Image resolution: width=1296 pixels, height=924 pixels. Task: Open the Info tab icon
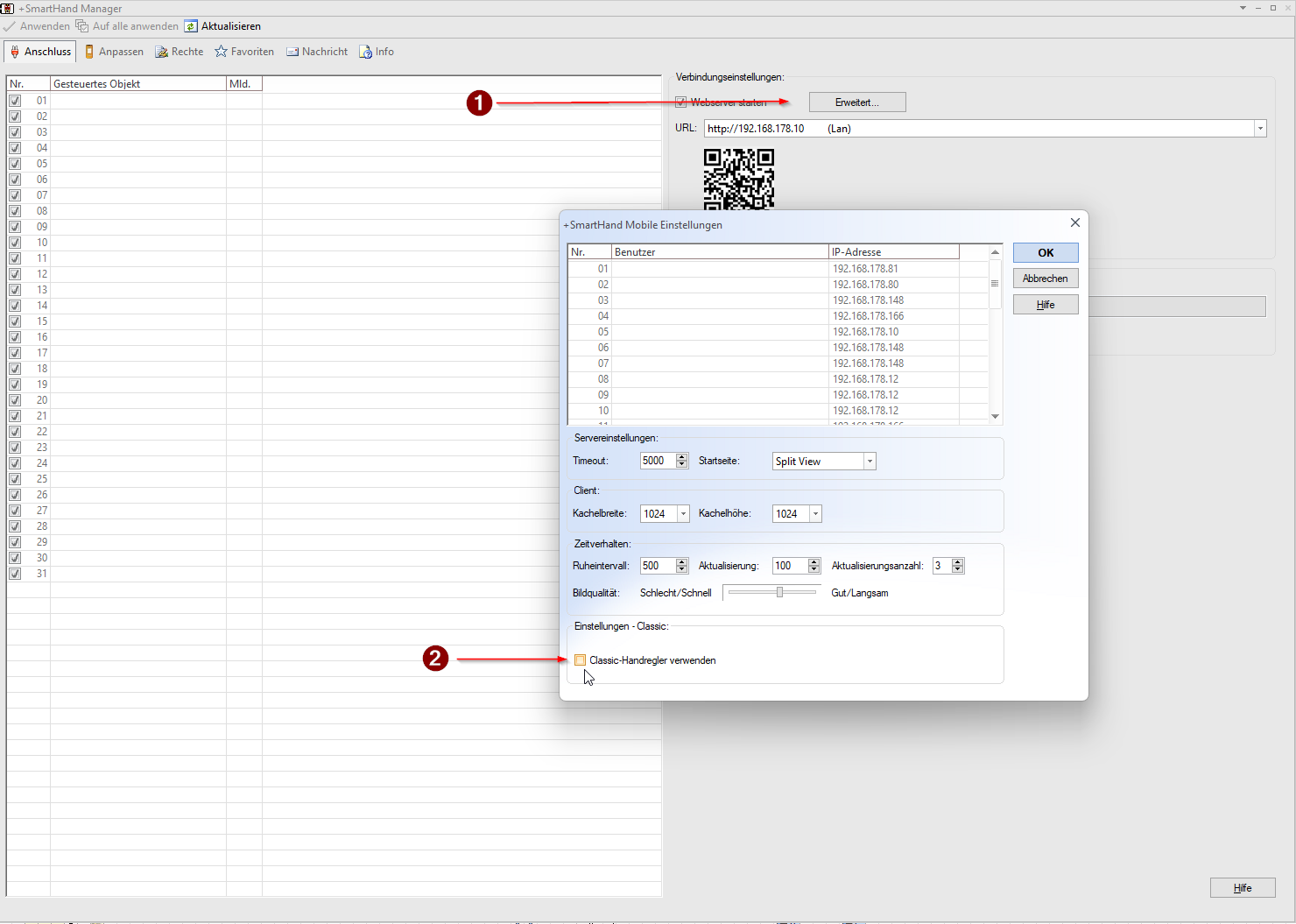[x=366, y=52]
